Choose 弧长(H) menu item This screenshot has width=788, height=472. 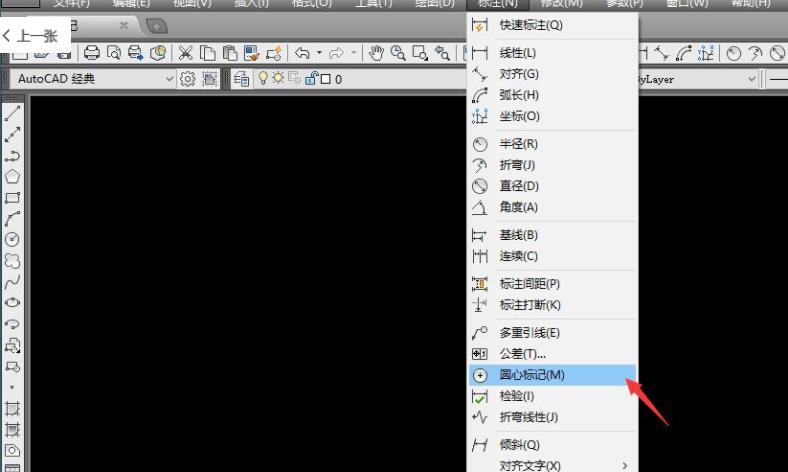pyautogui.click(x=553, y=95)
